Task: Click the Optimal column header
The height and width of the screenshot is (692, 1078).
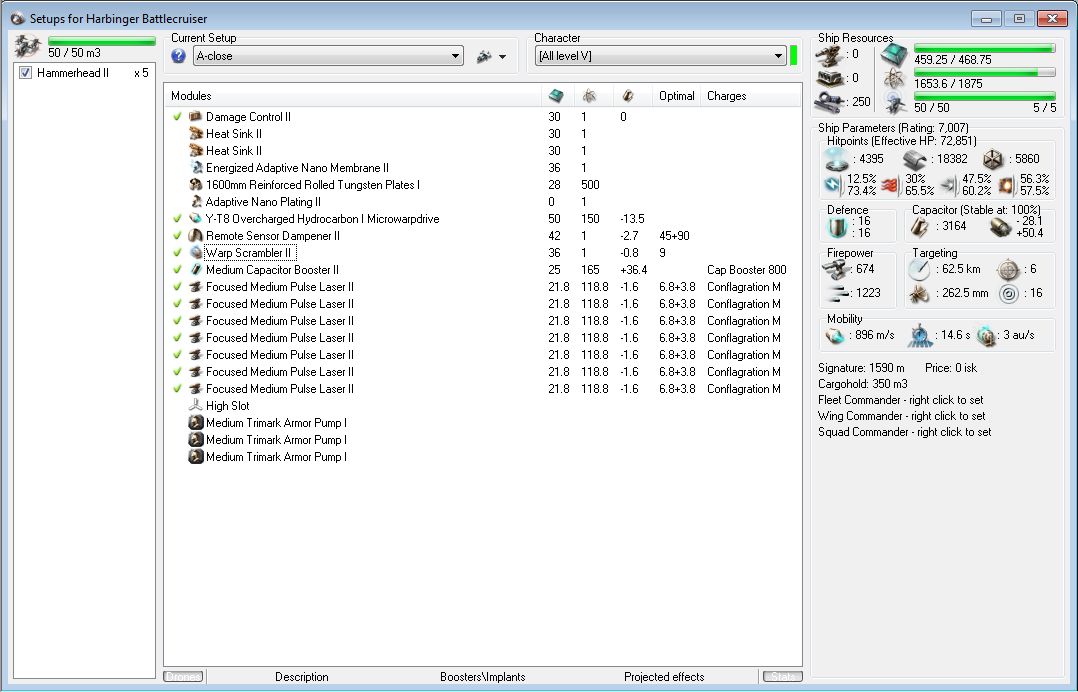Action: click(676, 96)
